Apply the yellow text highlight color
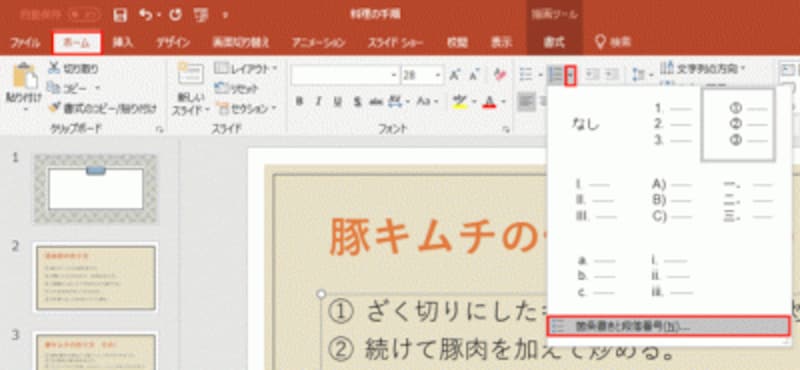Viewport: 800px width, 370px height. pos(460,102)
